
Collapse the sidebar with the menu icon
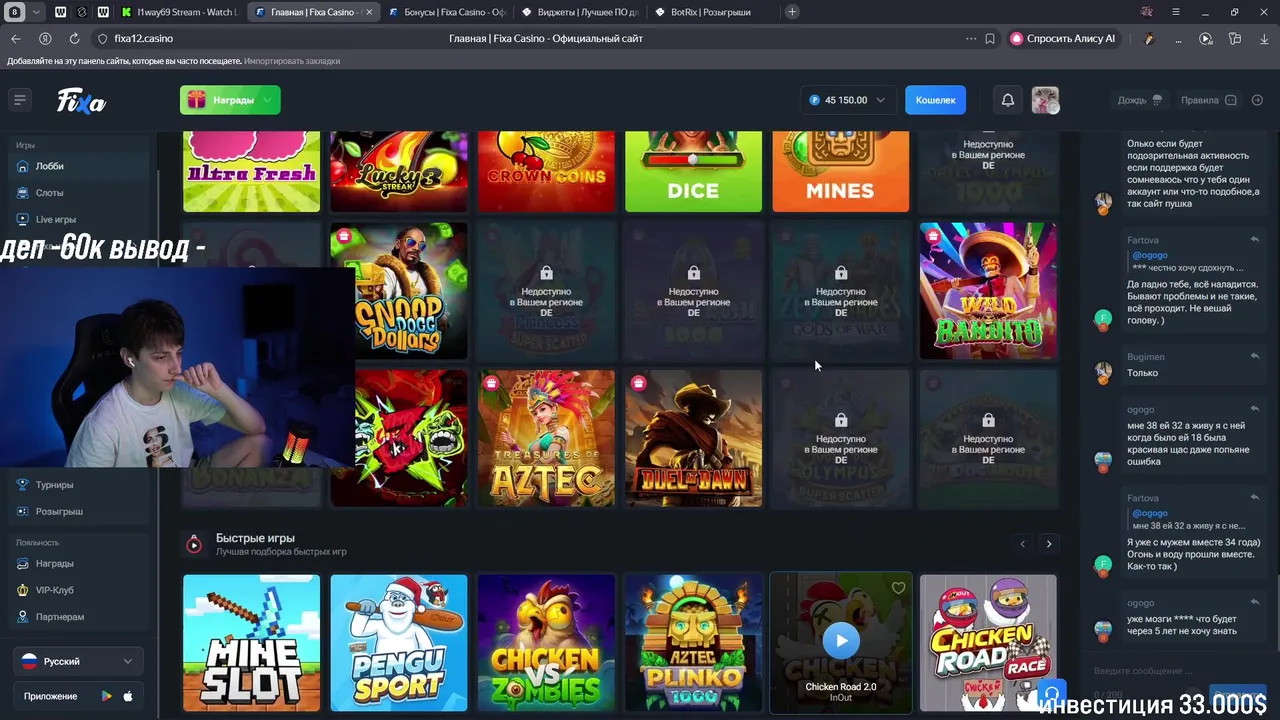pos(19,100)
